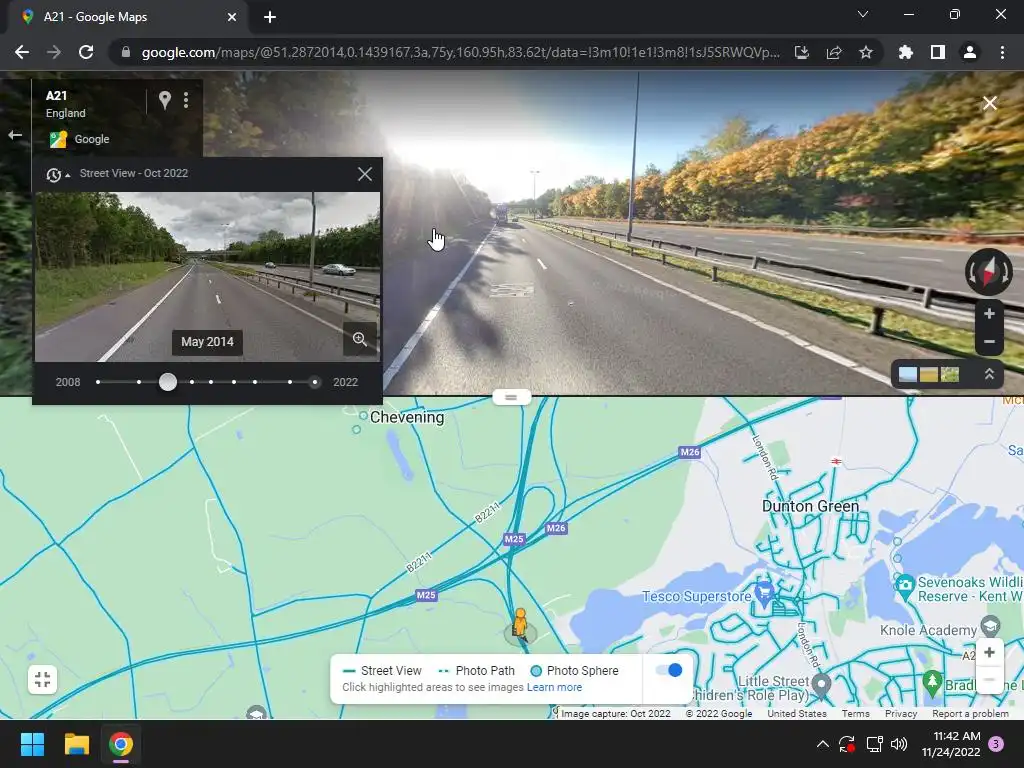This screenshot has width=1024, height=768.
Task: Click the back arrow left of A21 panel
Action: [x=15, y=135]
